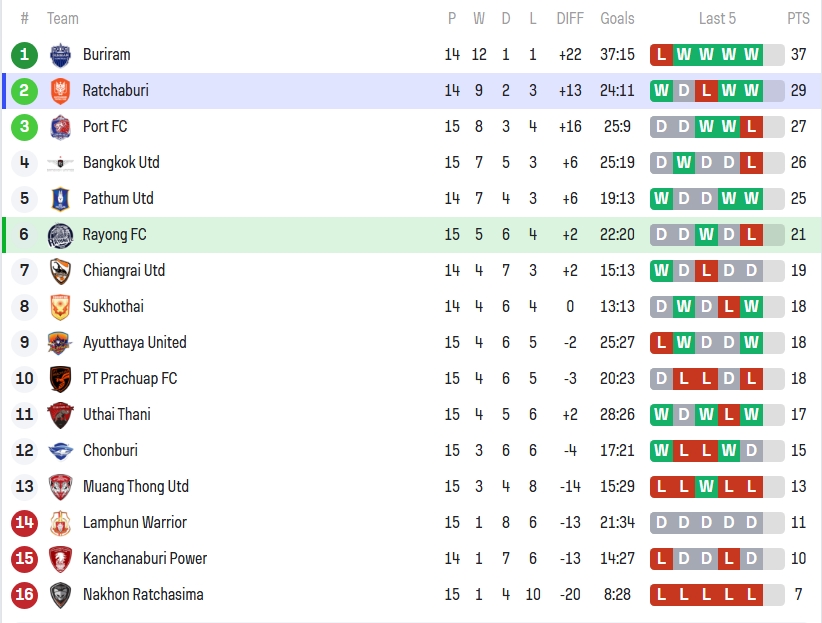Click the rank 16 red position badge
The image size is (822, 623).
click(24, 595)
